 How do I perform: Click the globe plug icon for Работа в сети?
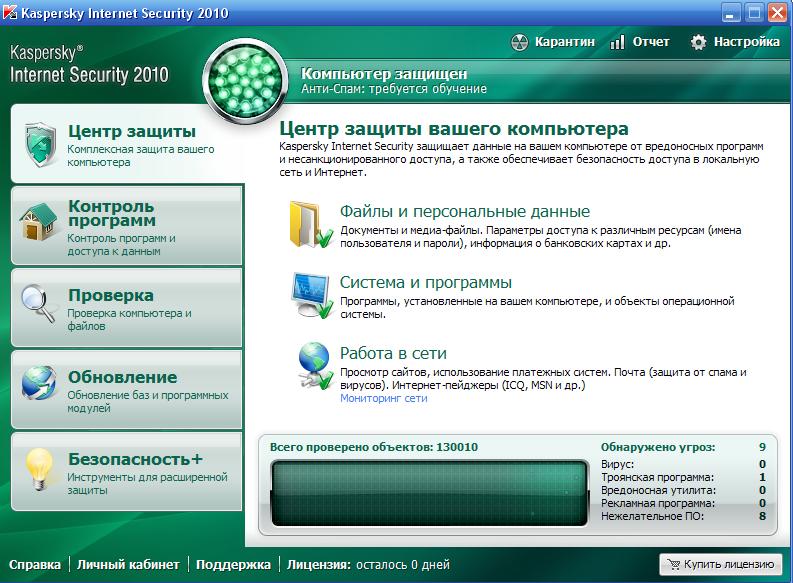pyautogui.click(x=315, y=366)
